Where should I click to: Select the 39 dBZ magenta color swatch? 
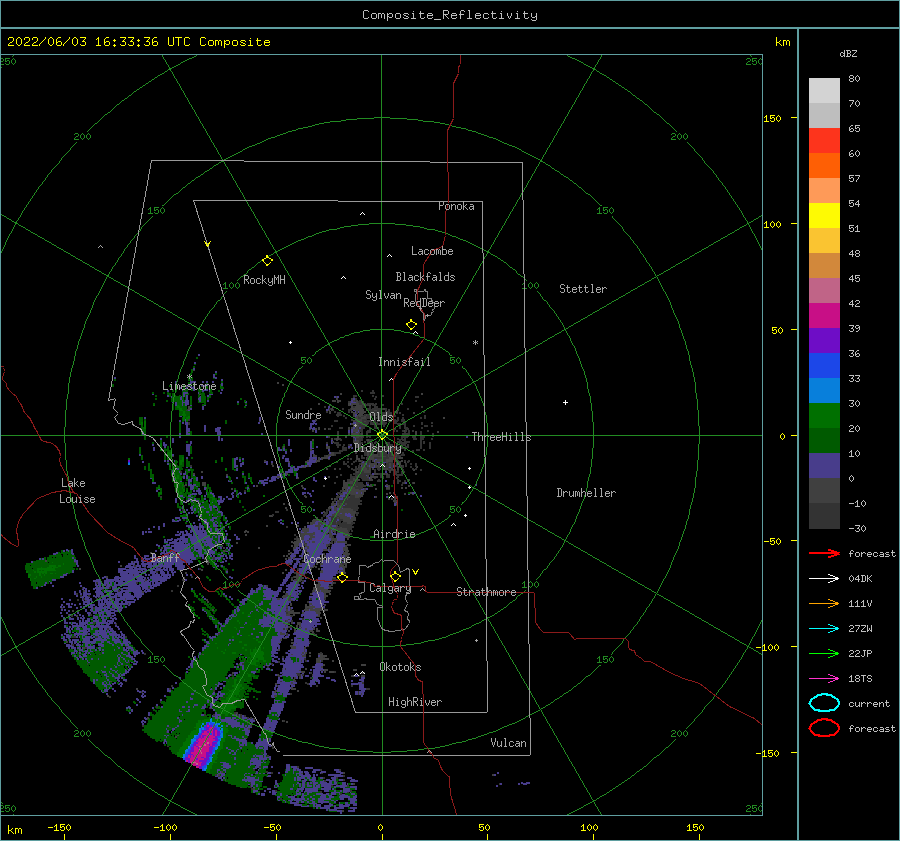click(x=824, y=315)
